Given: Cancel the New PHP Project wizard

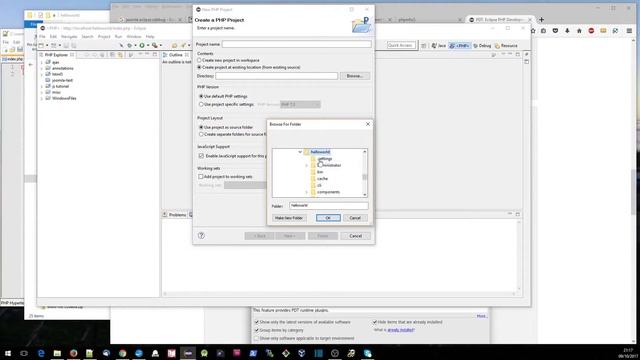Looking at the screenshot, I should point(356,236).
